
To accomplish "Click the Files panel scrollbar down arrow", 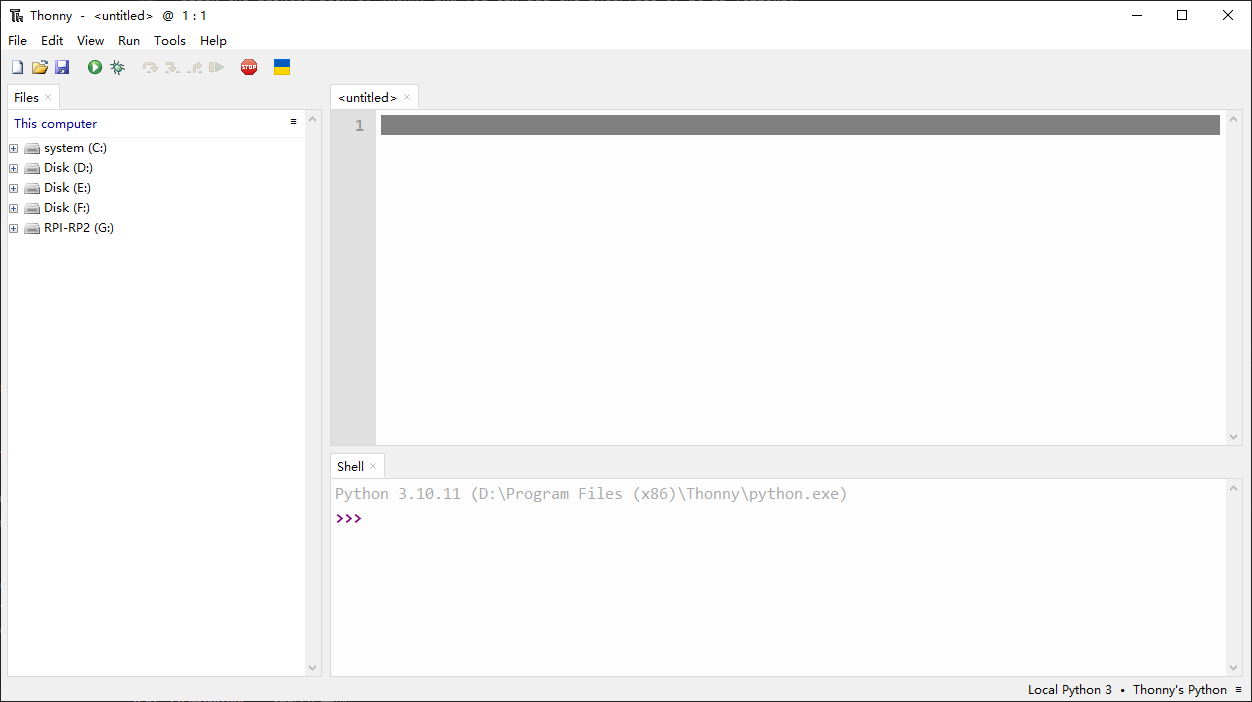I will pos(312,668).
